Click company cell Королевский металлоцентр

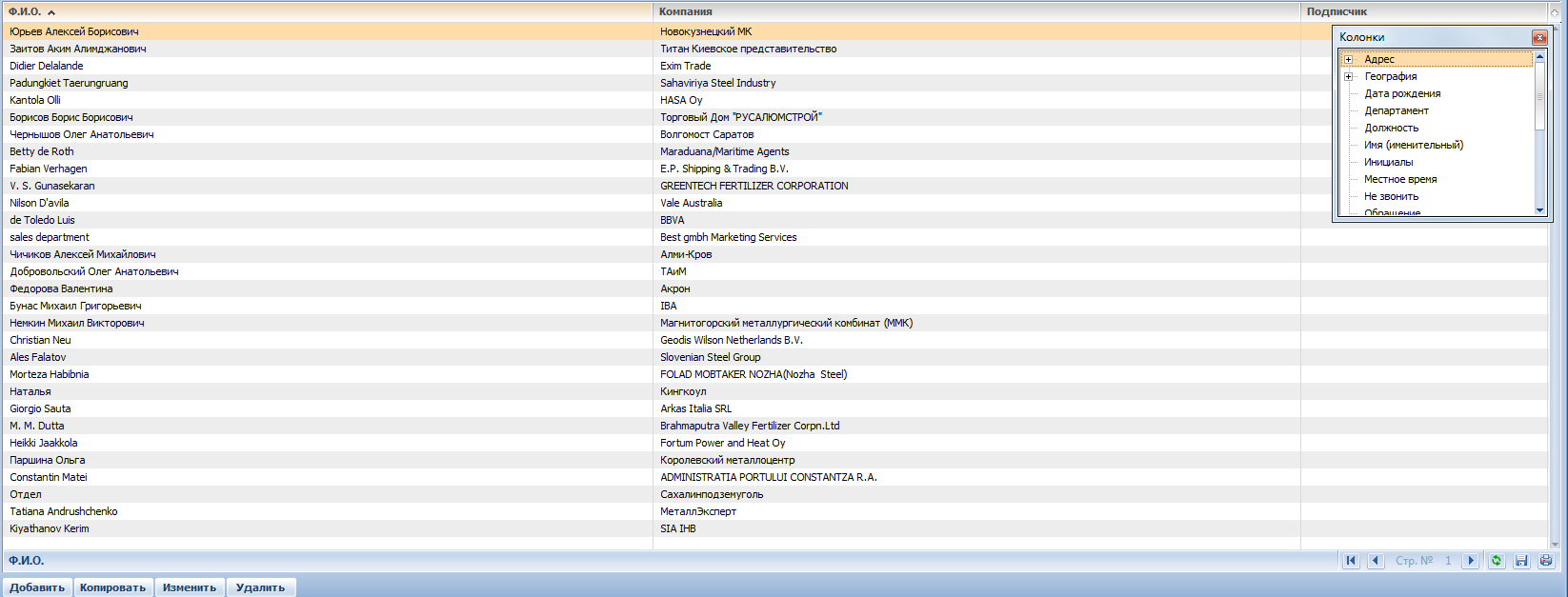pos(976,460)
